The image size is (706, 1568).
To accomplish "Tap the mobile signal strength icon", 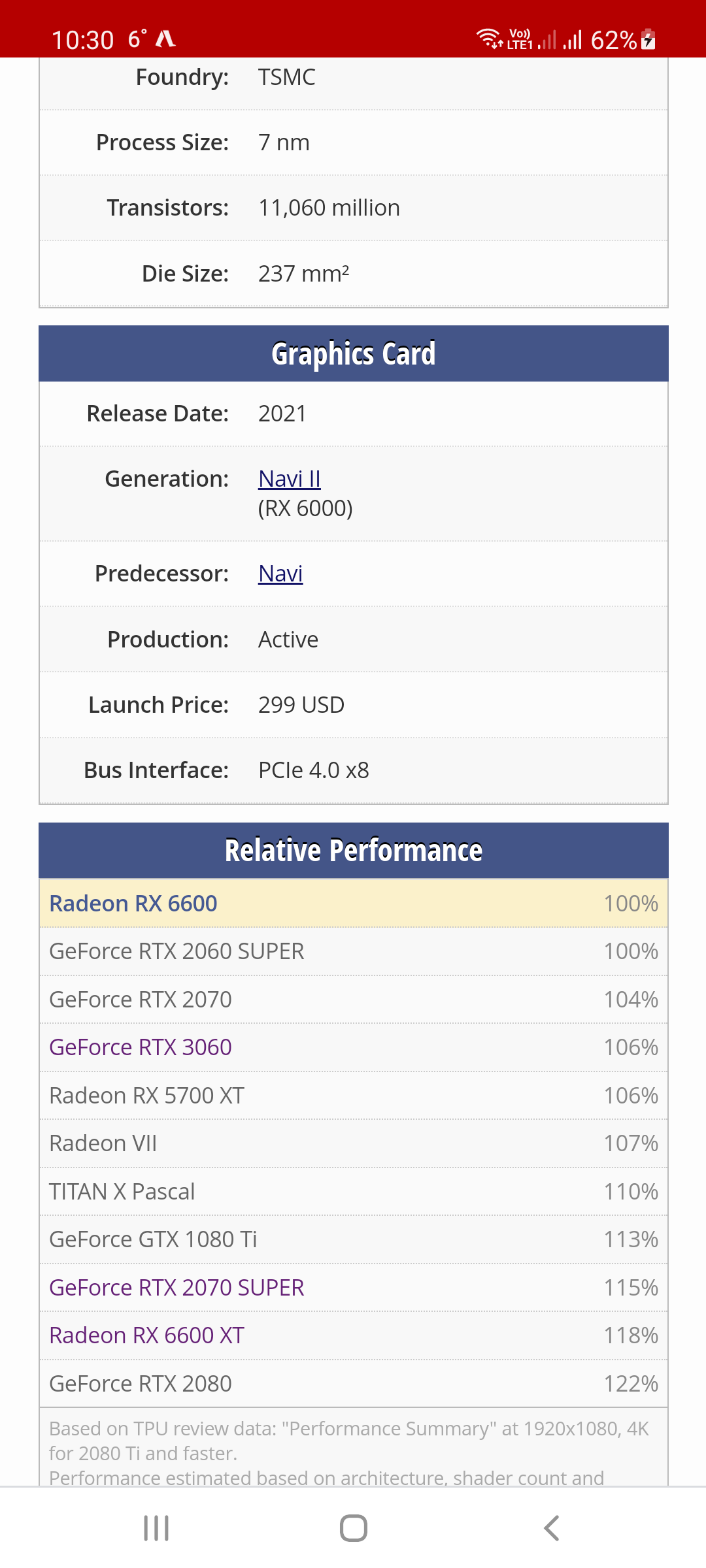I will (x=573, y=40).
